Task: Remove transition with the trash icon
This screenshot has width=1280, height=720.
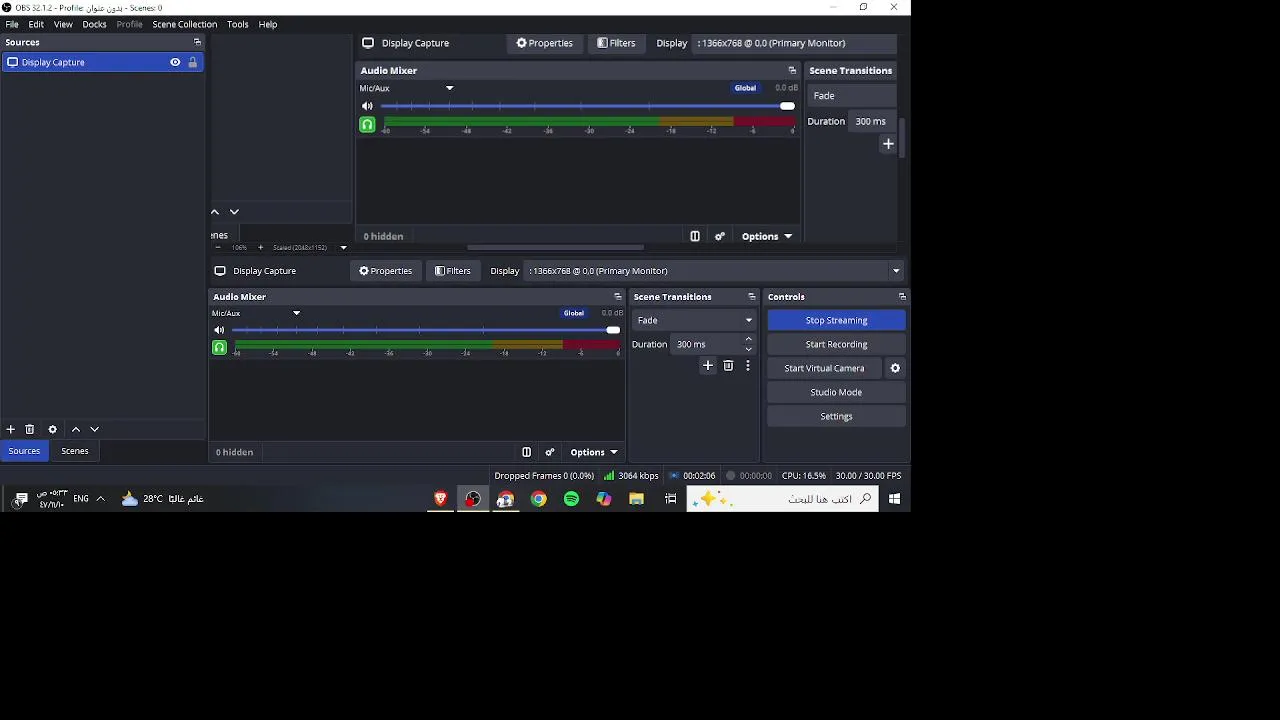Action: (728, 366)
